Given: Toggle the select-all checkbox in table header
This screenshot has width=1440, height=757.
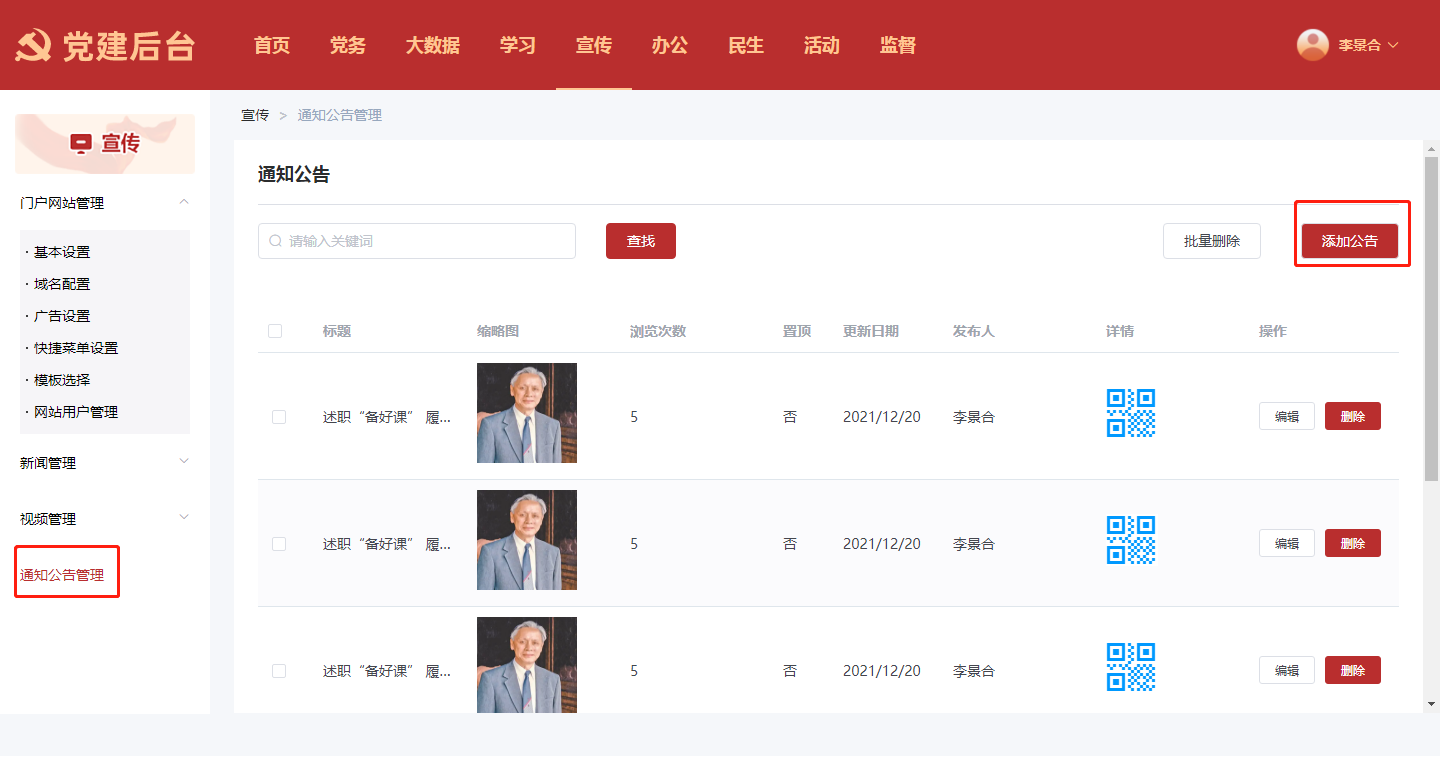Looking at the screenshot, I should (275, 331).
